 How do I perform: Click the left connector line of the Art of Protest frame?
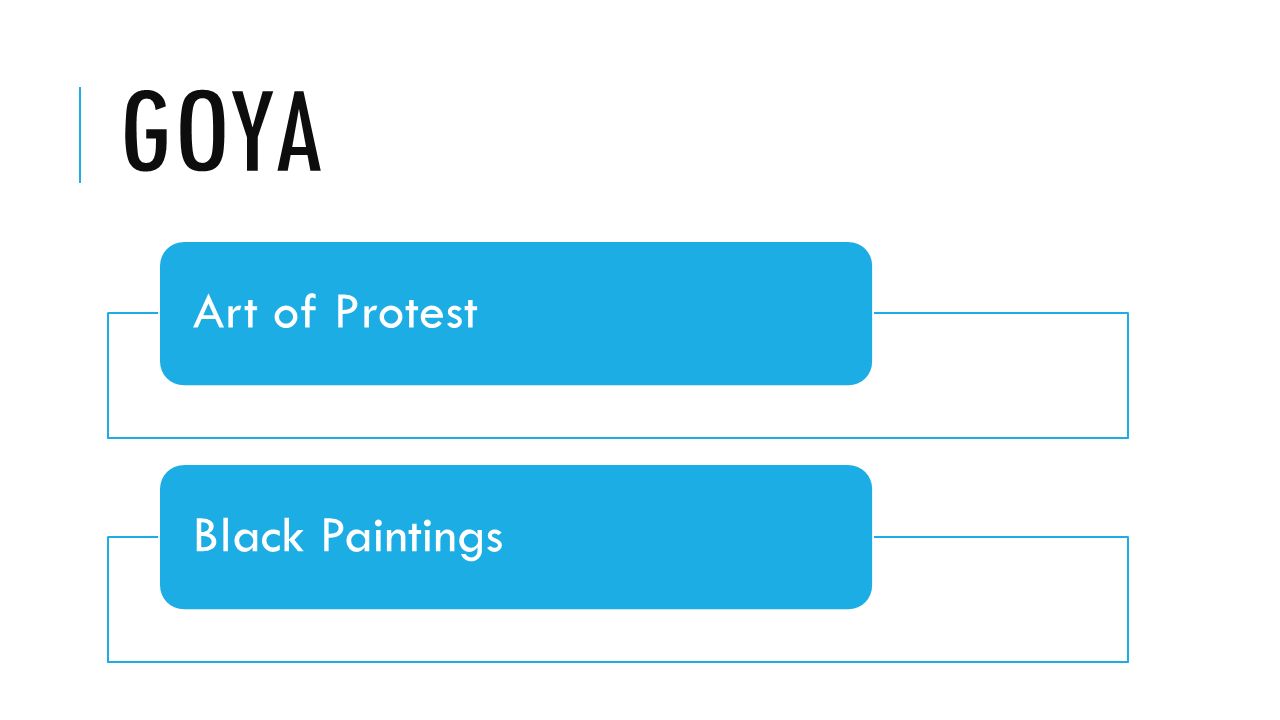(133, 313)
